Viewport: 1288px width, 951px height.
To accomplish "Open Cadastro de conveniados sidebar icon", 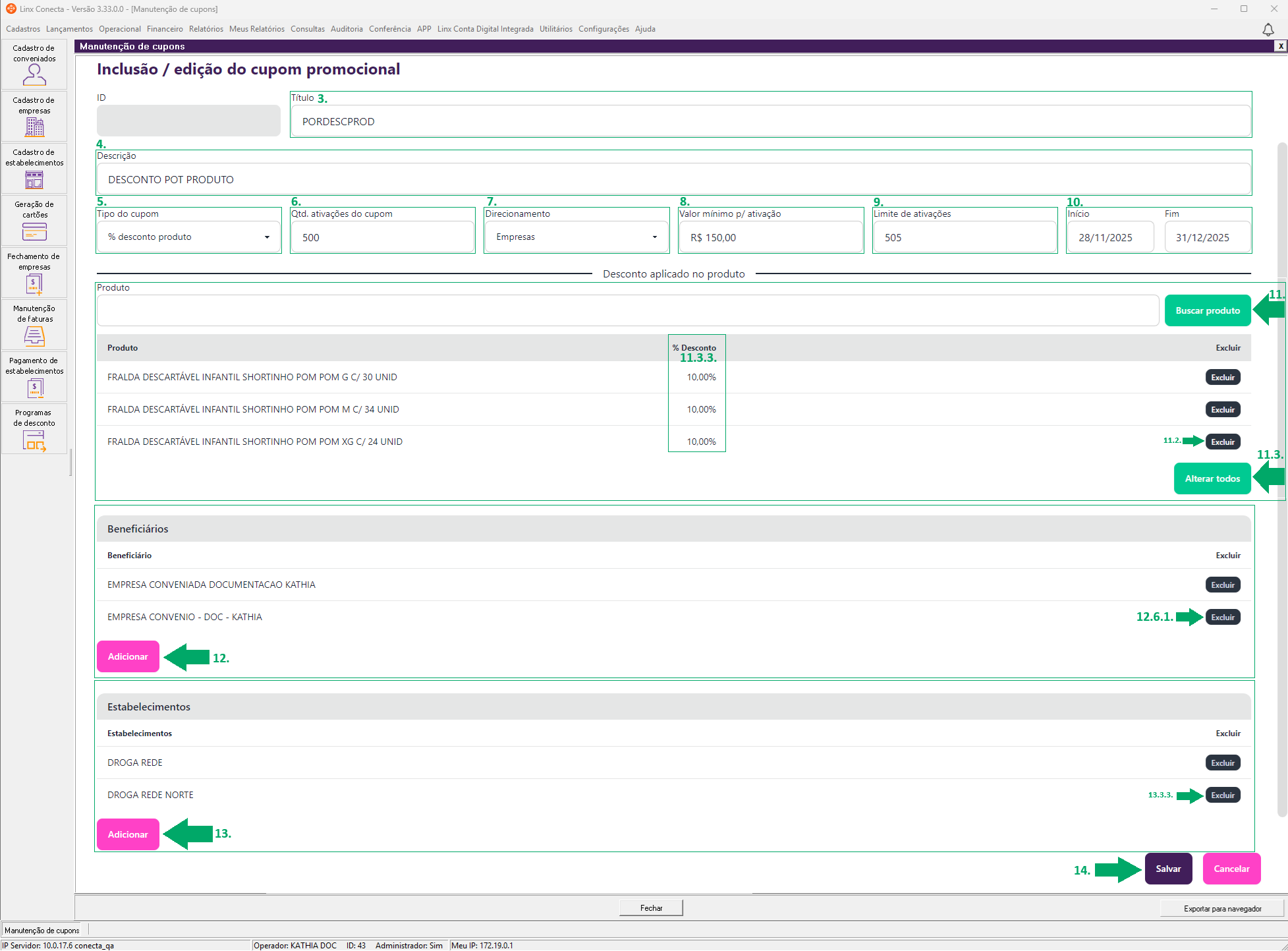I will [34, 75].
